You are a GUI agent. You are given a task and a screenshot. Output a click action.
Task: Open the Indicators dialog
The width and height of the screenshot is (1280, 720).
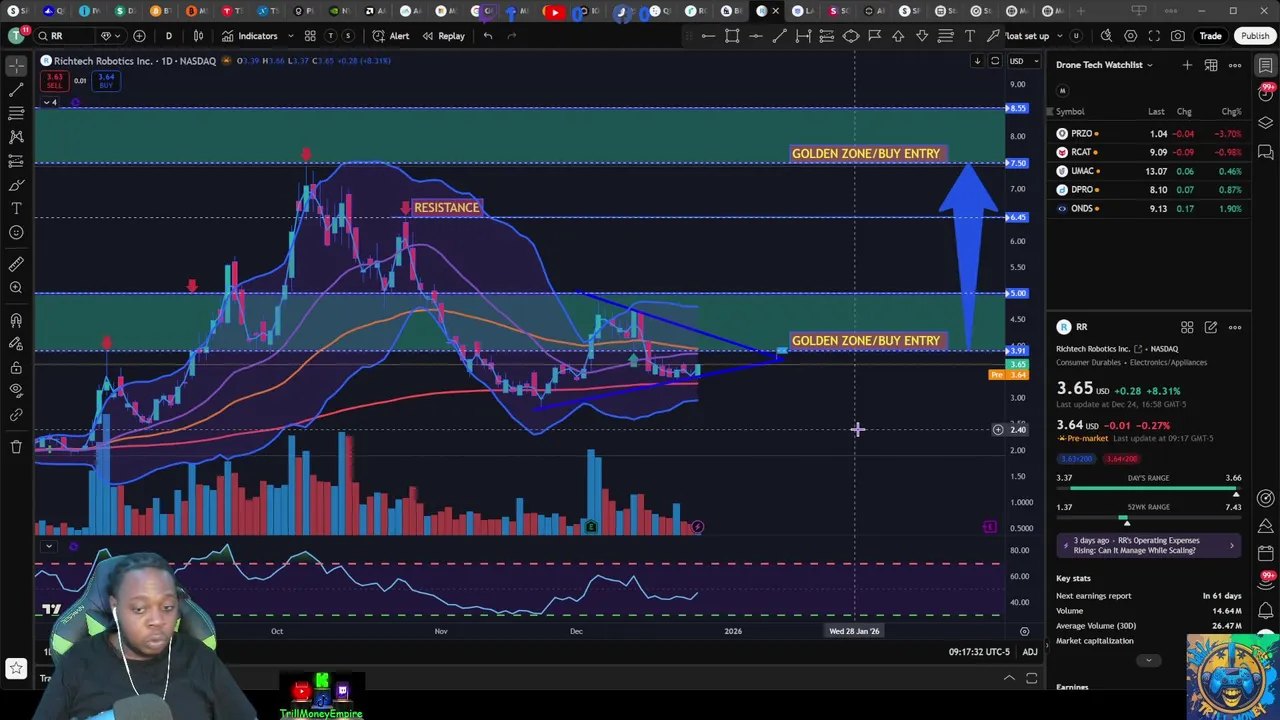pos(250,36)
